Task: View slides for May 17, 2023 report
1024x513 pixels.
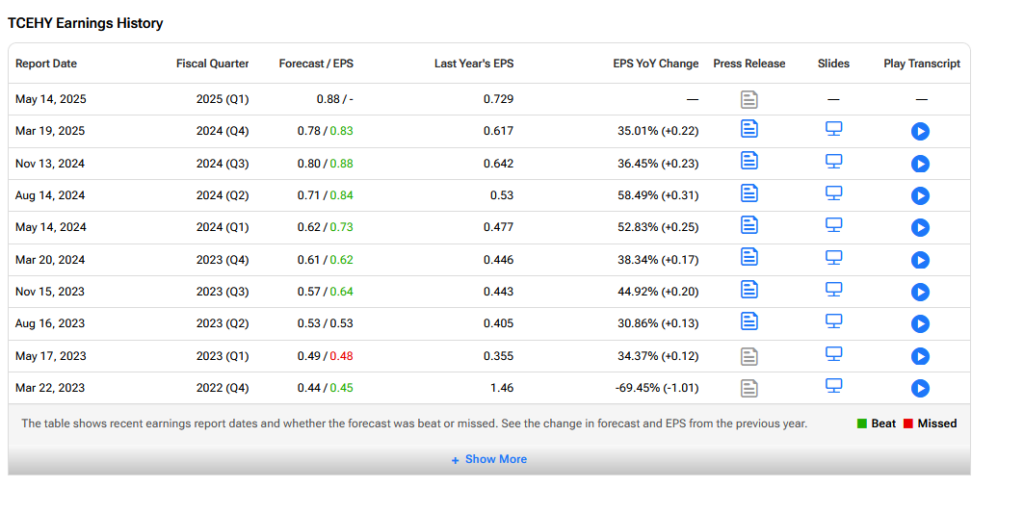Action: click(833, 353)
